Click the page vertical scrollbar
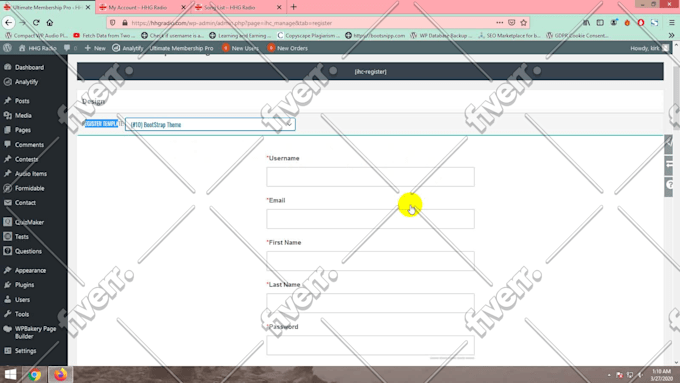Image resolution: width=680 pixels, height=383 pixels. tap(676, 98)
